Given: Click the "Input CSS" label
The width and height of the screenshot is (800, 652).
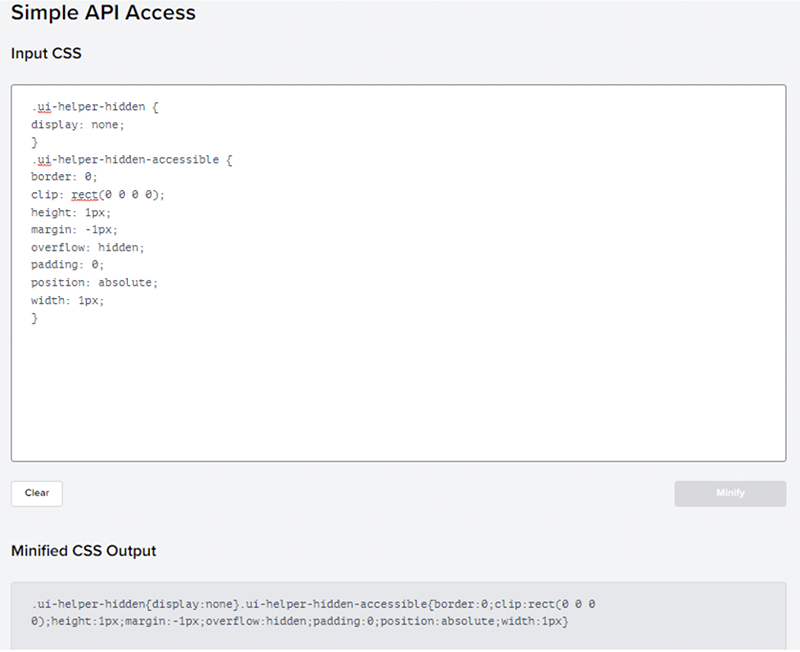Looking at the screenshot, I should click(46, 54).
